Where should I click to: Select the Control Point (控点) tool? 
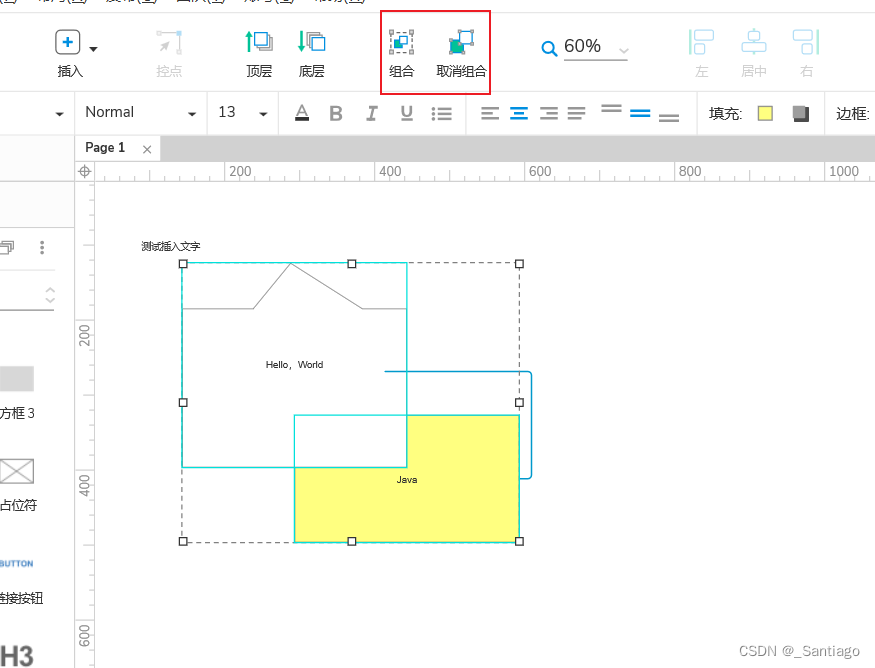click(169, 54)
